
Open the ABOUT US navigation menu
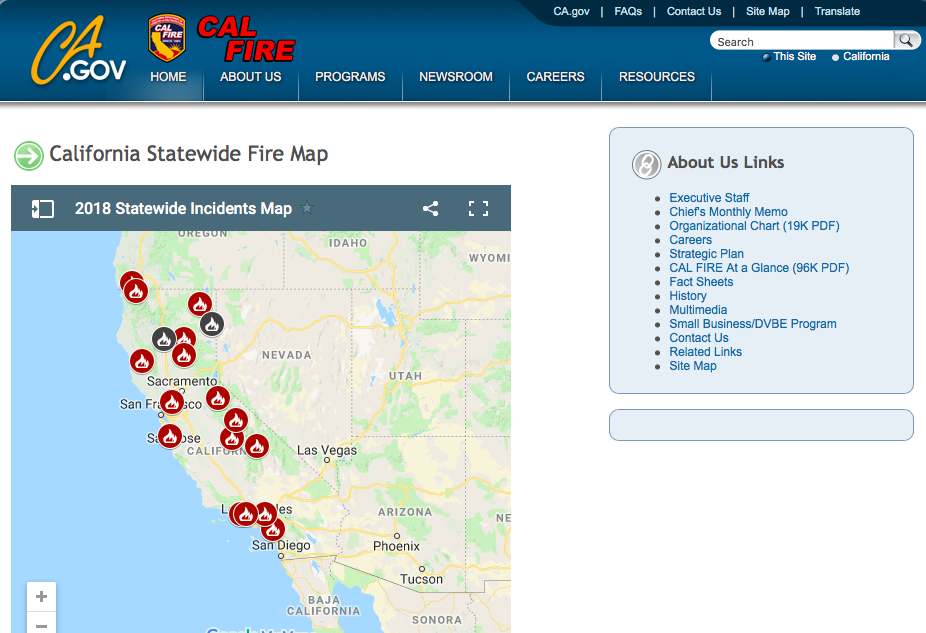(x=250, y=77)
